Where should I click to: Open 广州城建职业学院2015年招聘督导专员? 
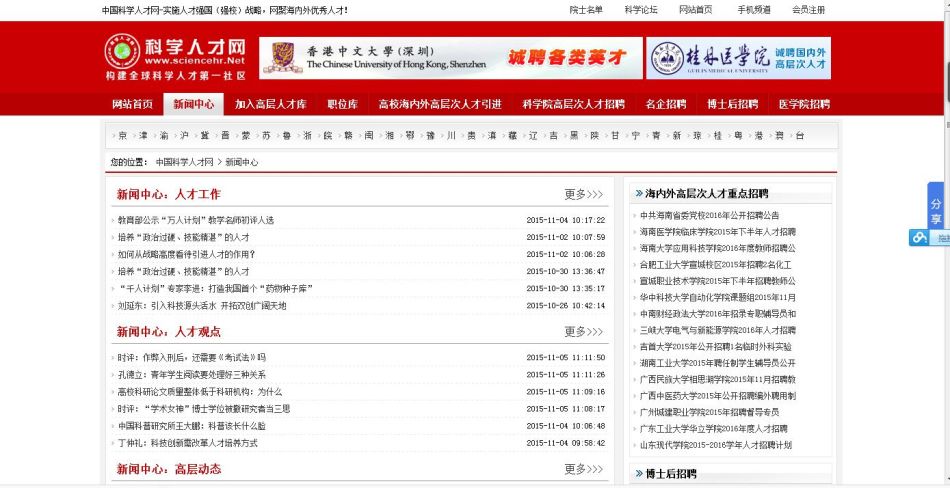click(709, 412)
